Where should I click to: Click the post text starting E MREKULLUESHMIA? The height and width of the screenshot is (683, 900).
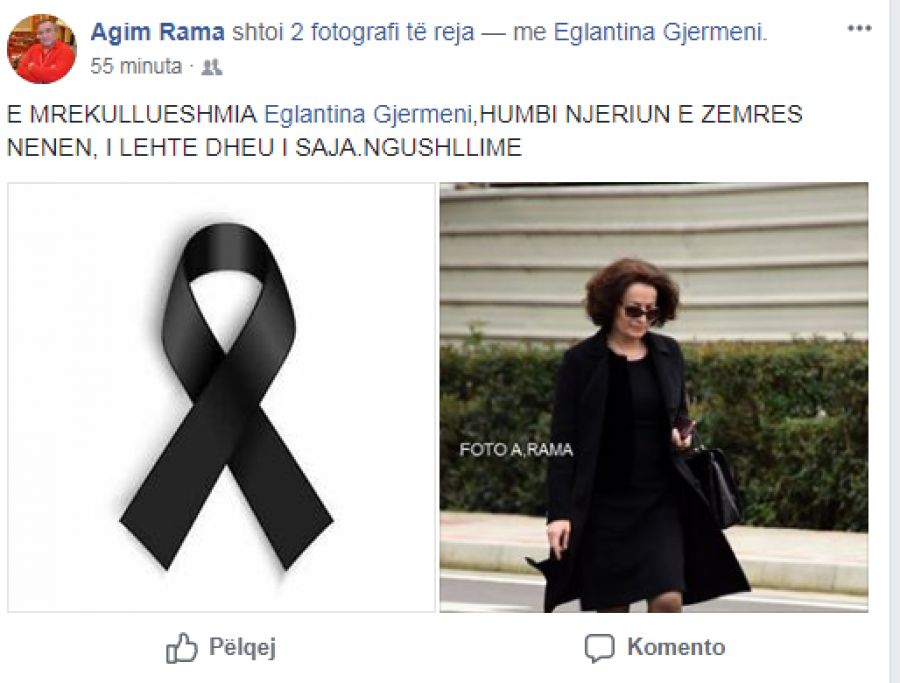[x=404, y=131]
